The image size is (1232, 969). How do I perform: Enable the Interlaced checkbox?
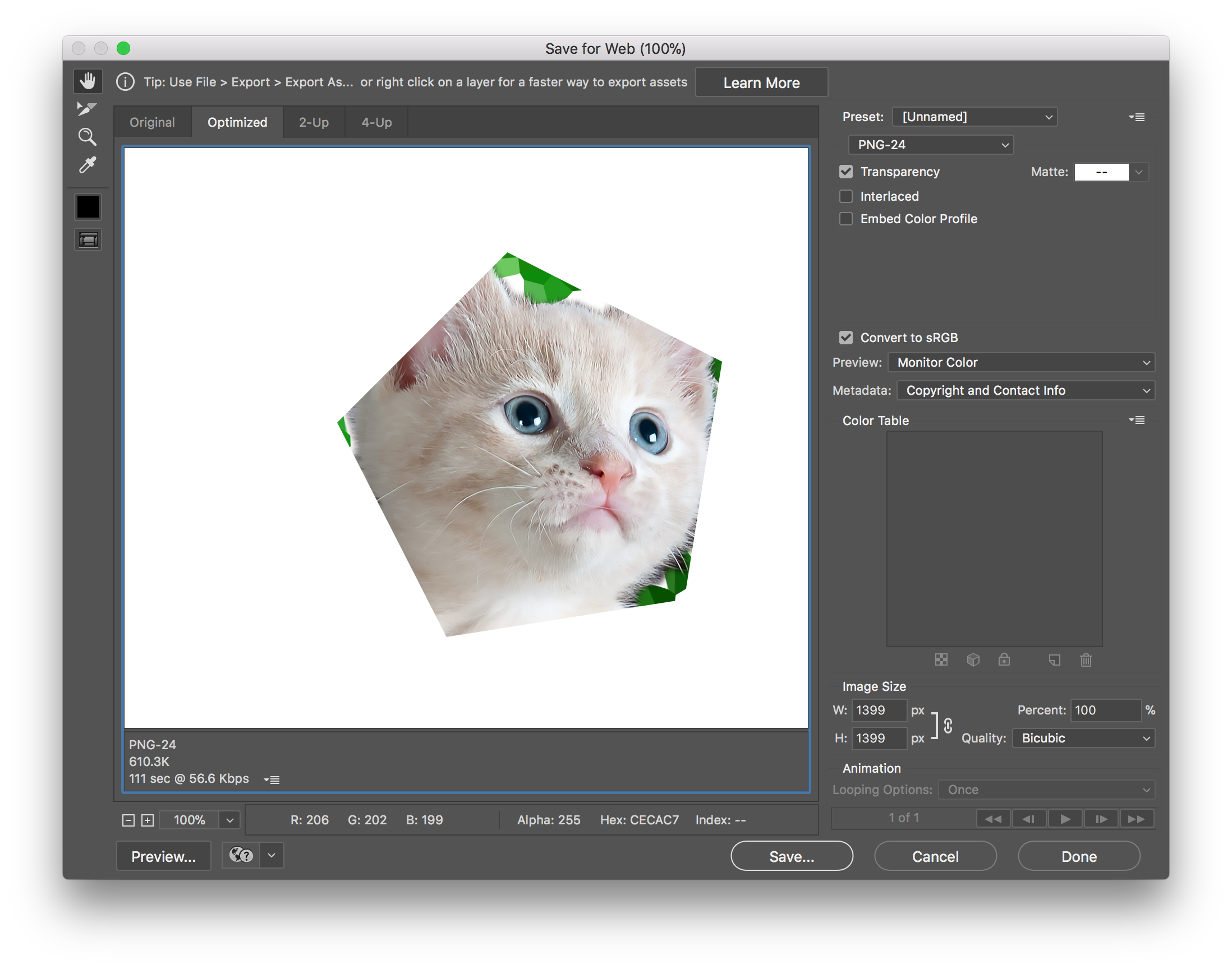845,196
